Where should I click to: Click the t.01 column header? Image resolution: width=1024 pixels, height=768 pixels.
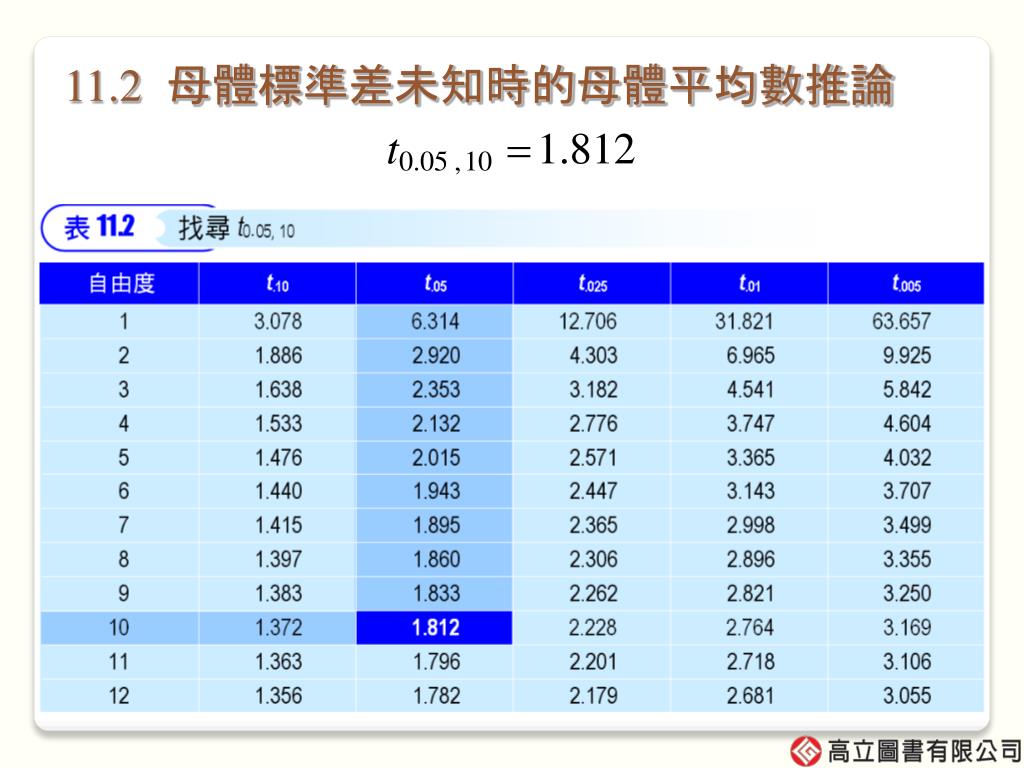click(x=749, y=283)
